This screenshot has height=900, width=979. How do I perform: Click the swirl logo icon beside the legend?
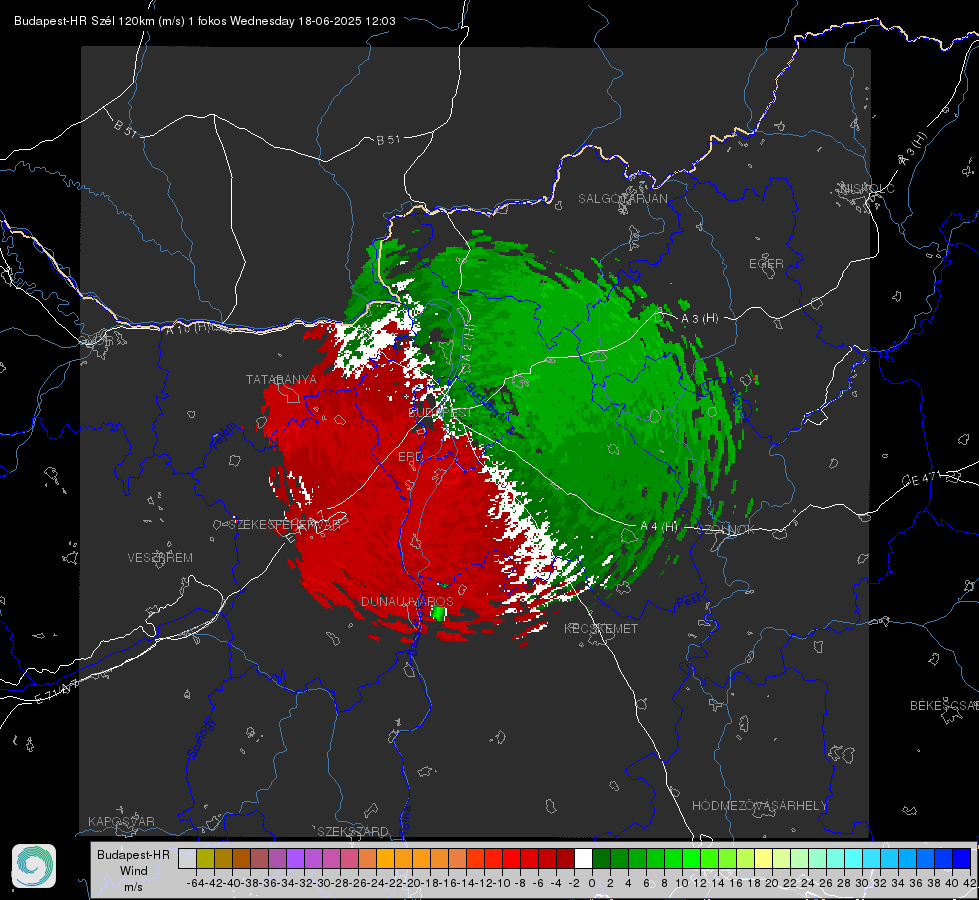coord(34,866)
